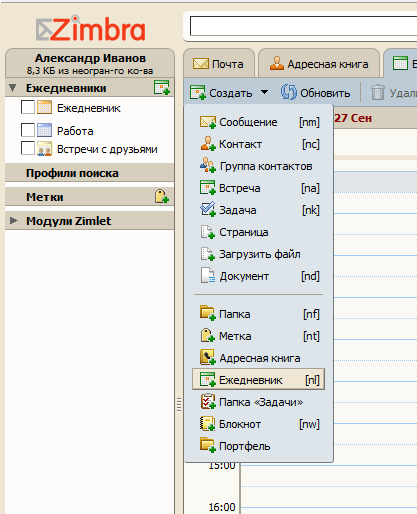Select Адресная книга in the create menu
This screenshot has width=417, height=514.
[259, 358]
